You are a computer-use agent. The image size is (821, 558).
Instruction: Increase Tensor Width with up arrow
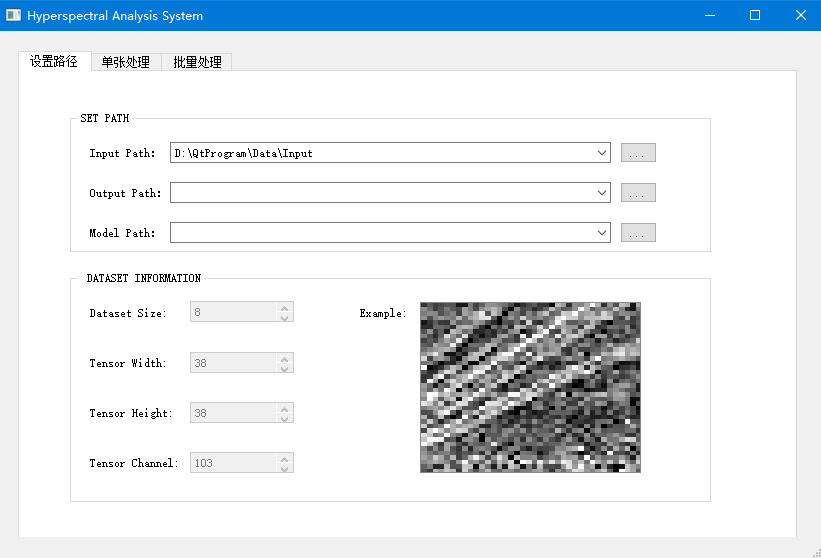(x=284, y=359)
